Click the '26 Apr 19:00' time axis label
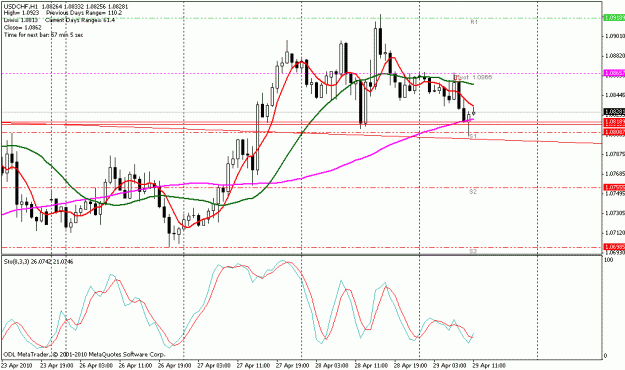This screenshot has width=625, height=370. [174, 365]
